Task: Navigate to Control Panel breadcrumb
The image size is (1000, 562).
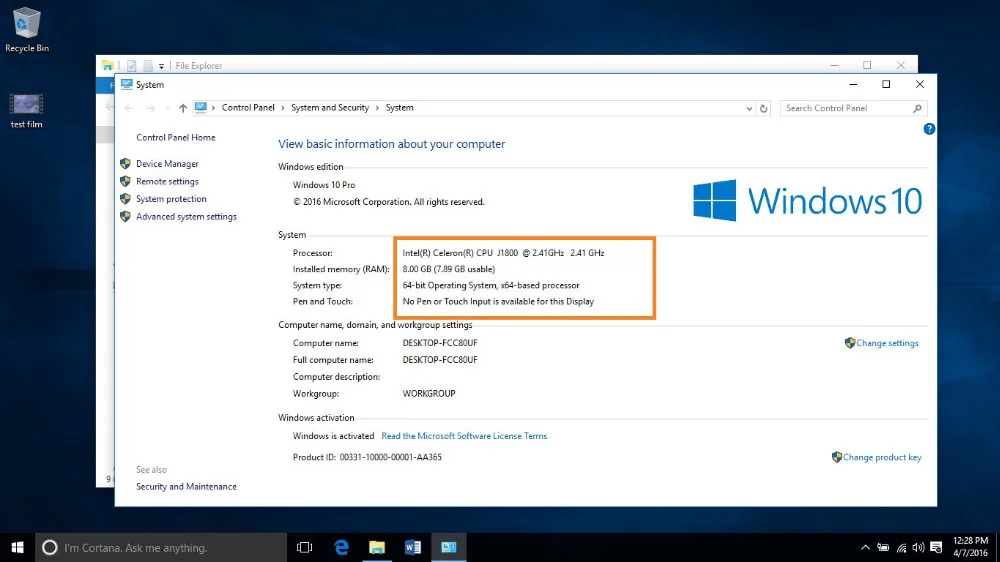Action: [248, 108]
